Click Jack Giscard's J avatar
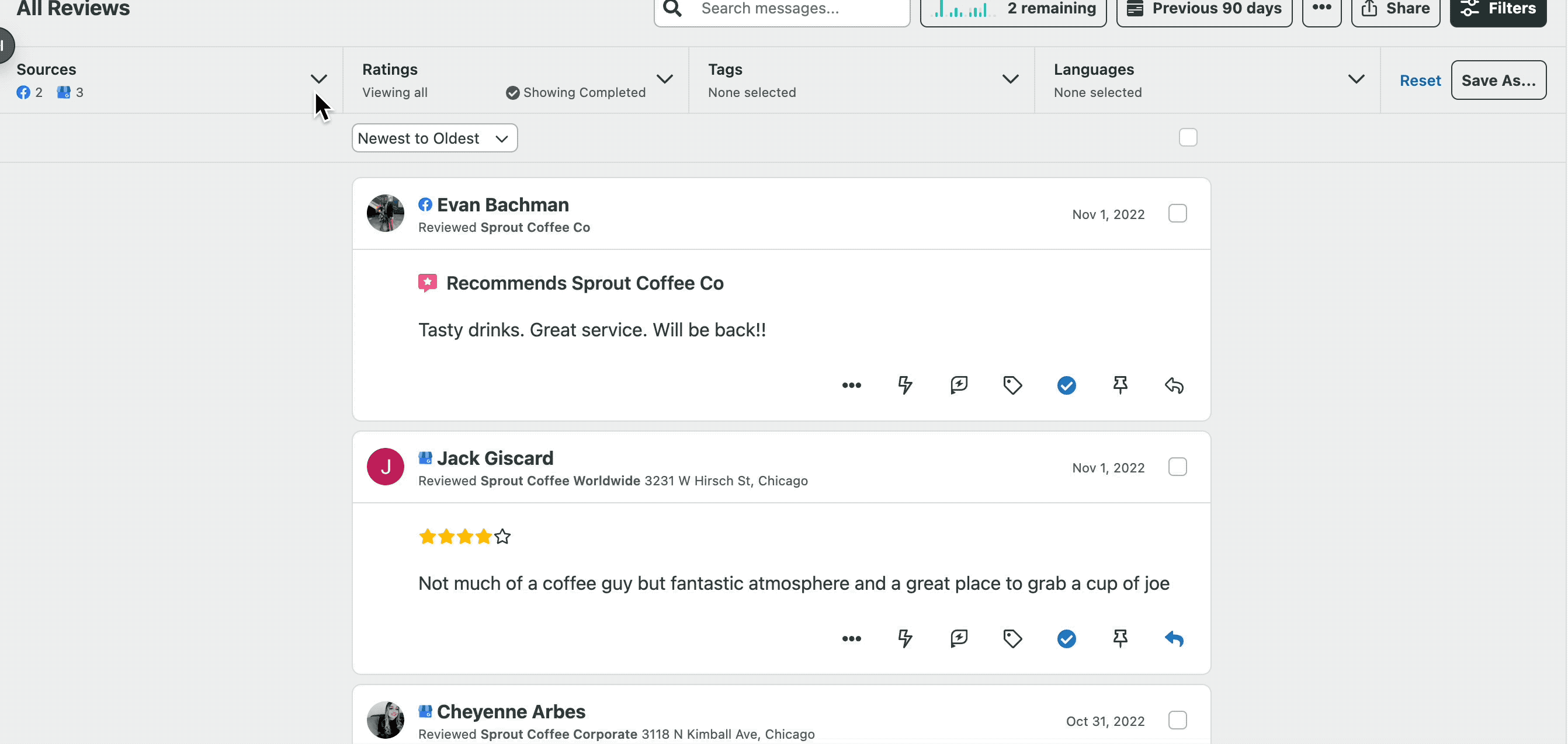The image size is (1568, 744). click(386, 466)
